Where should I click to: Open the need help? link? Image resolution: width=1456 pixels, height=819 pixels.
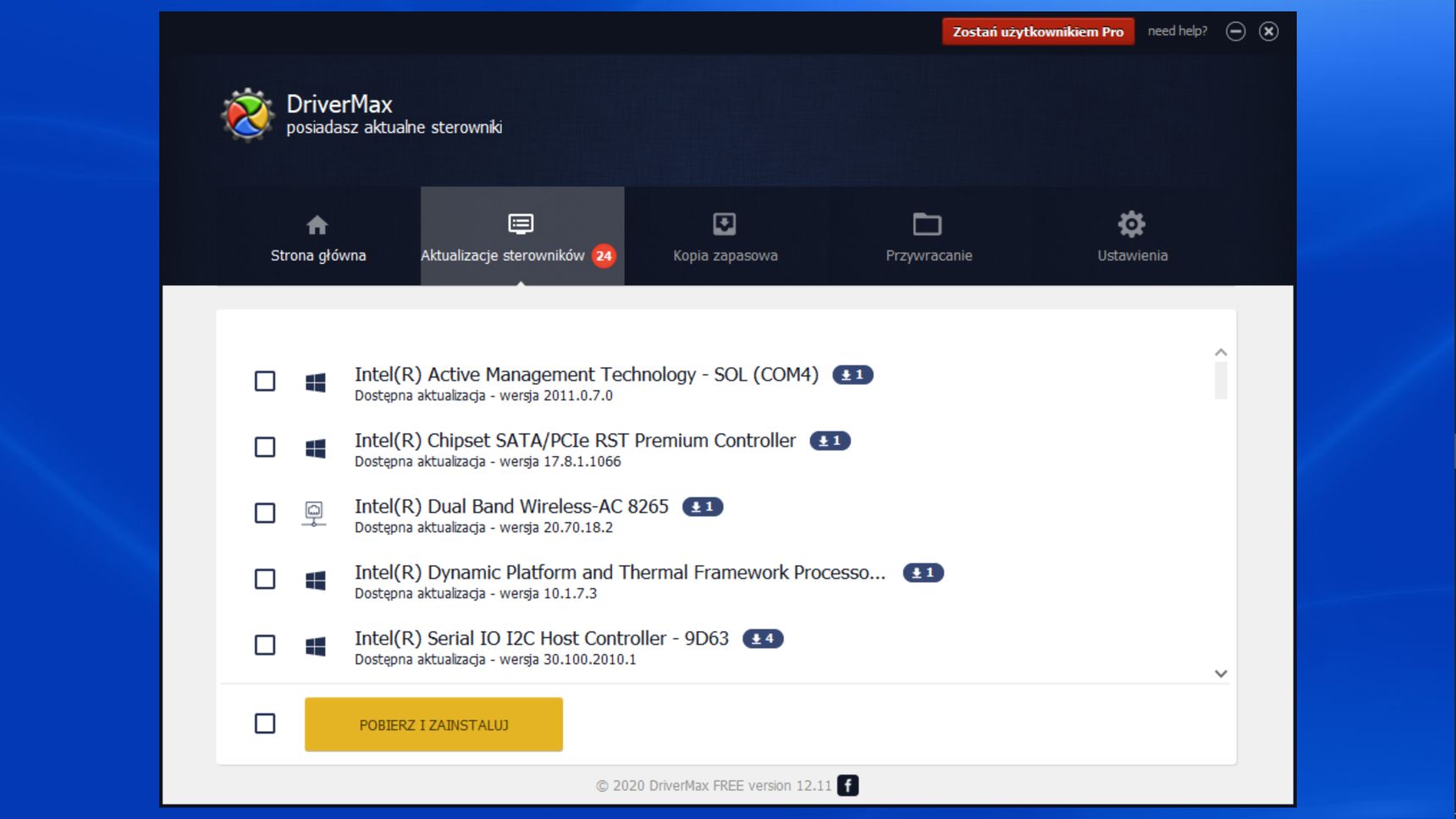[1177, 31]
